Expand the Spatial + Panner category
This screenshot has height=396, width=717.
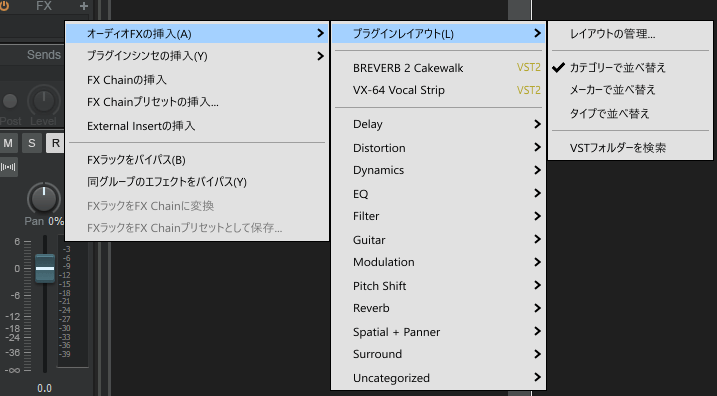click(438, 332)
